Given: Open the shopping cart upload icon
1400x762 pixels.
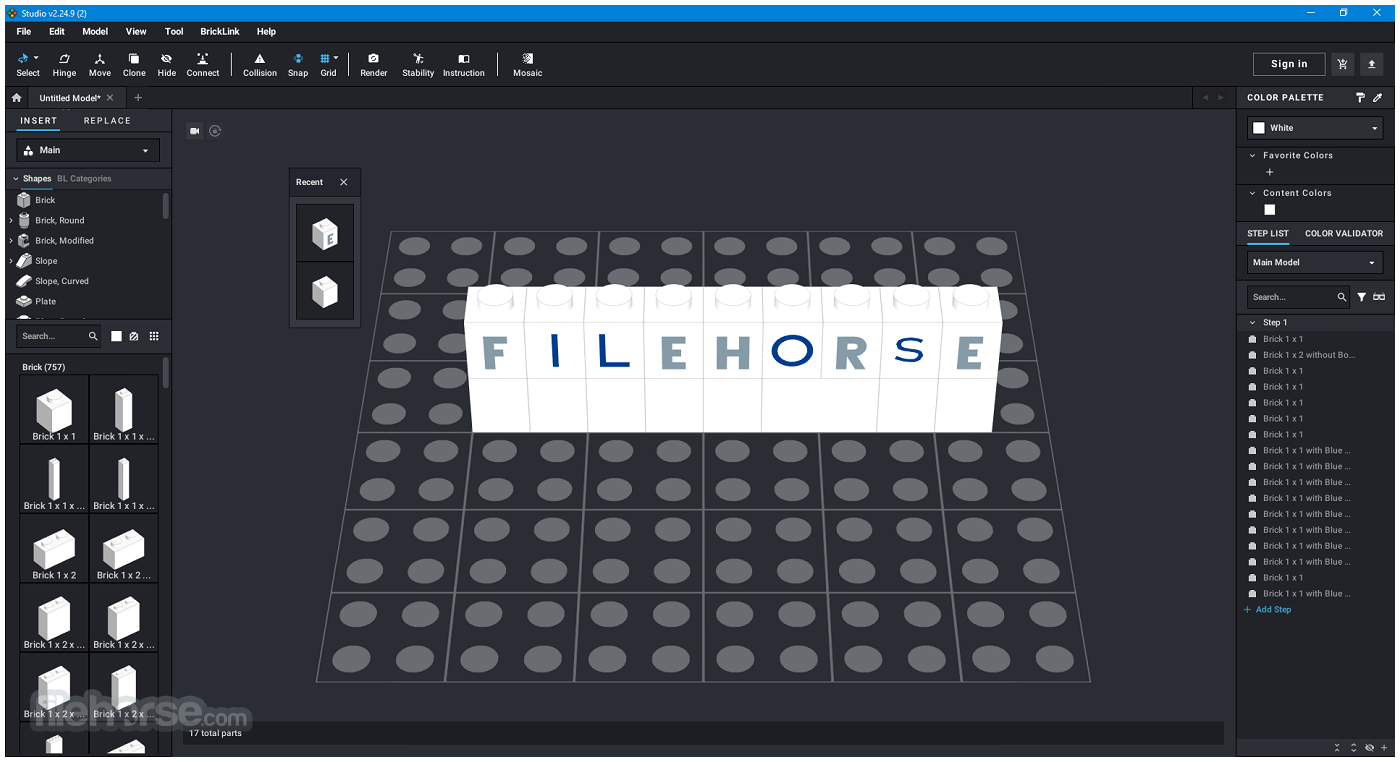Looking at the screenshot, I should pyautogui.click(x=1342, y=64).
